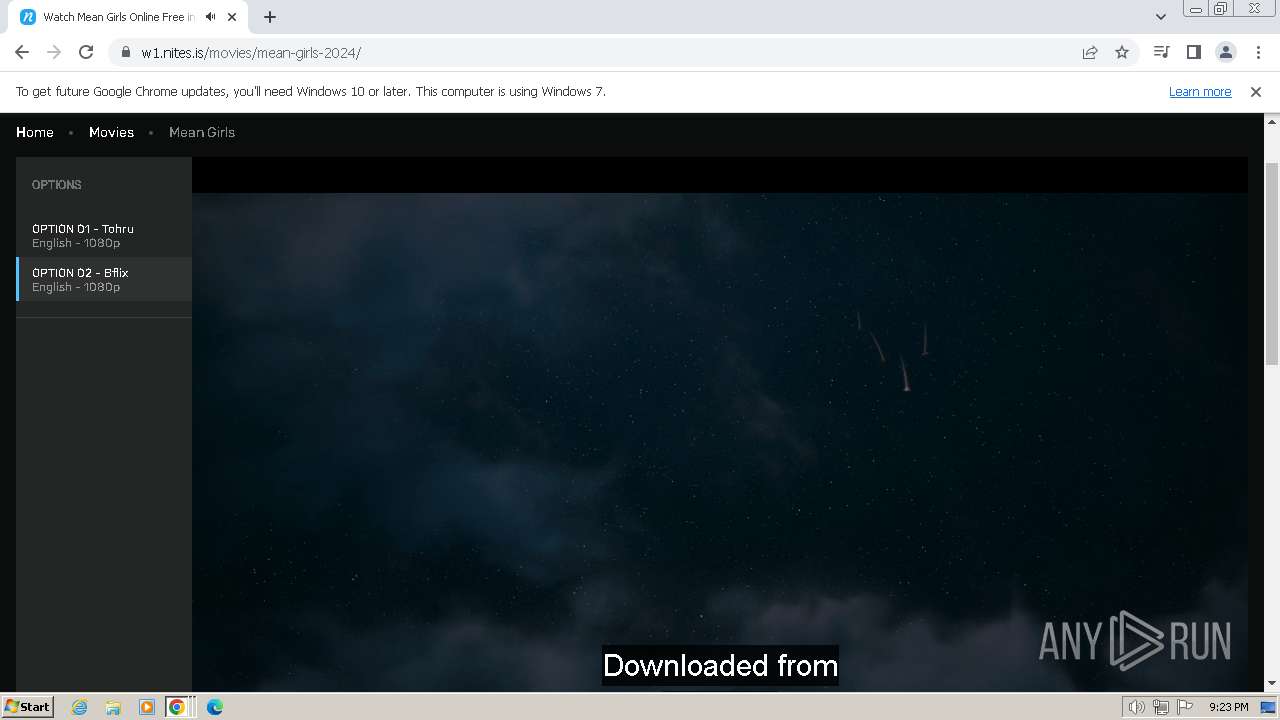Viewport: 1280px width, 720px height.
Task: Open the Learn more link
Action: [1200, 91]
